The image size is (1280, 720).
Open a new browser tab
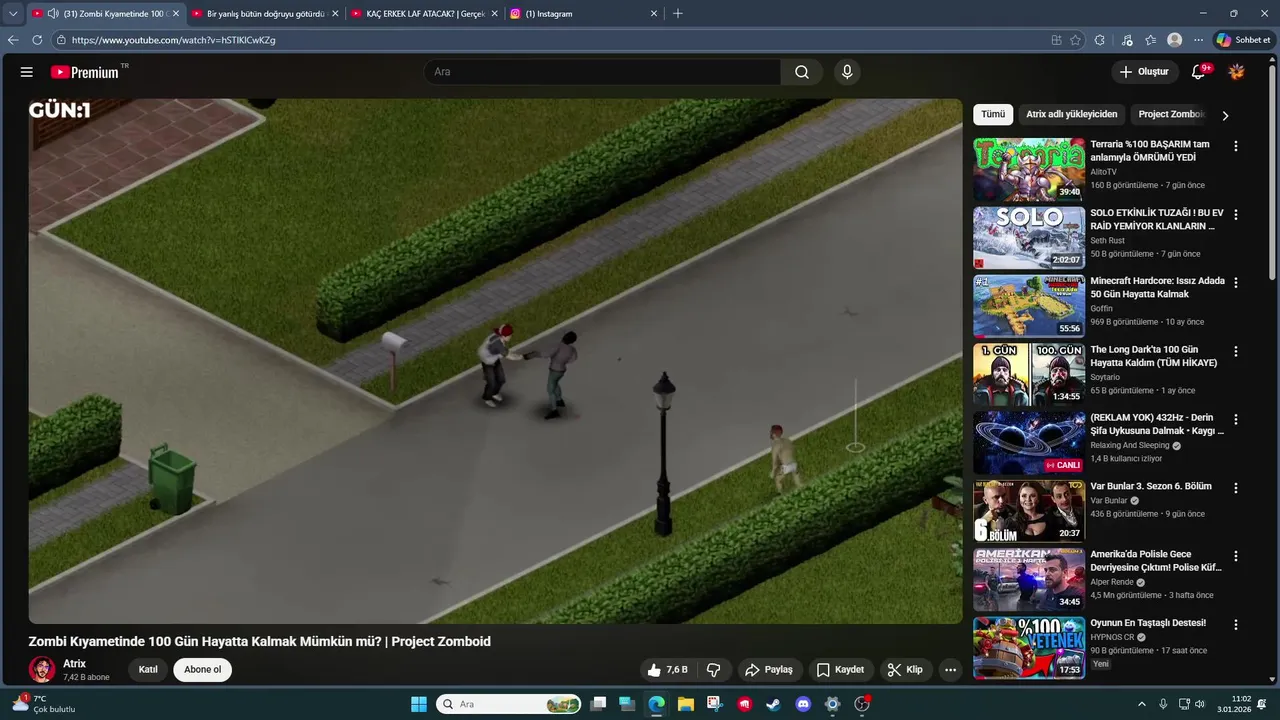click(678, 14)
